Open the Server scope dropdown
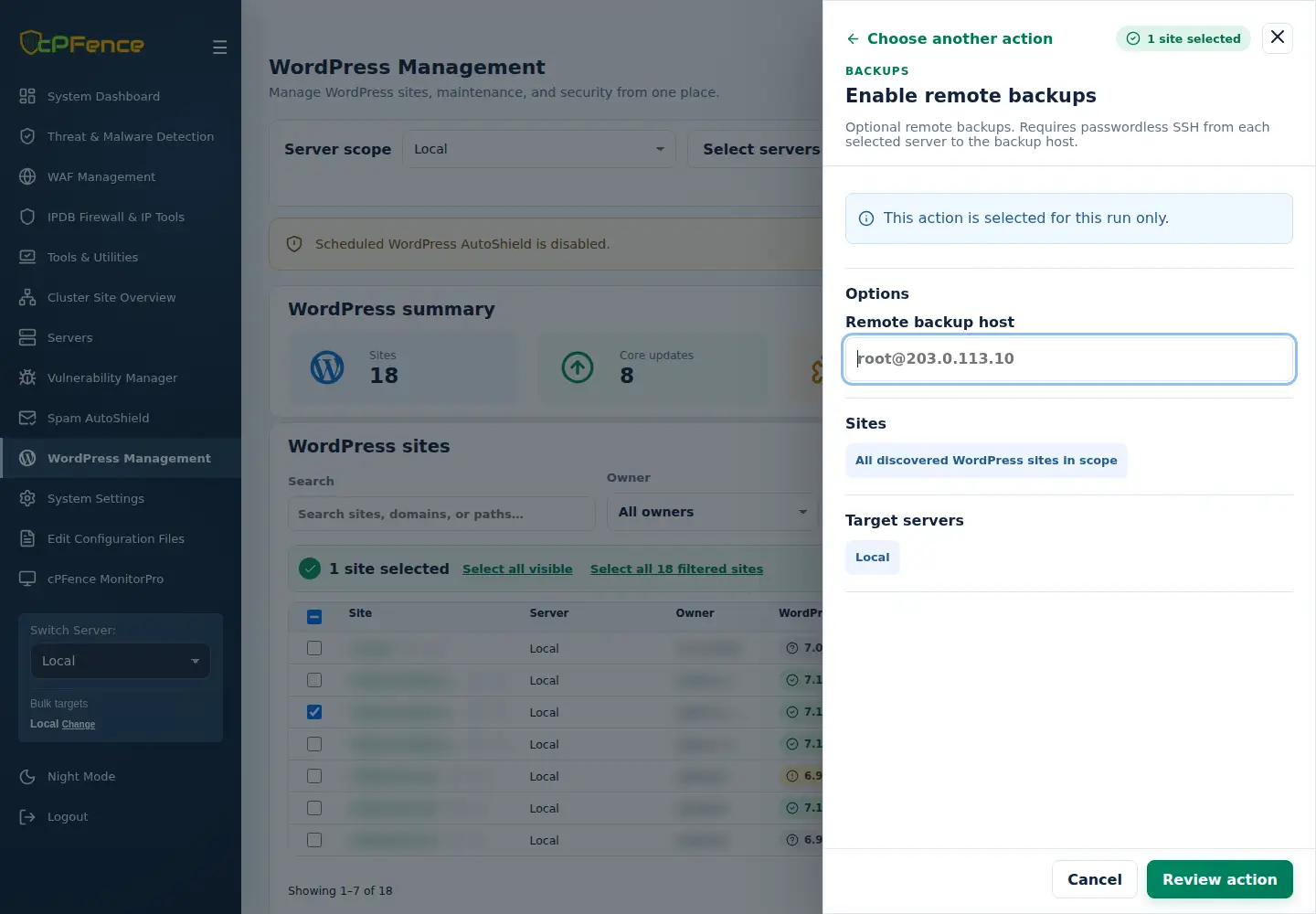This screenshot has height=914, width=1316. [x=539, y=149]
